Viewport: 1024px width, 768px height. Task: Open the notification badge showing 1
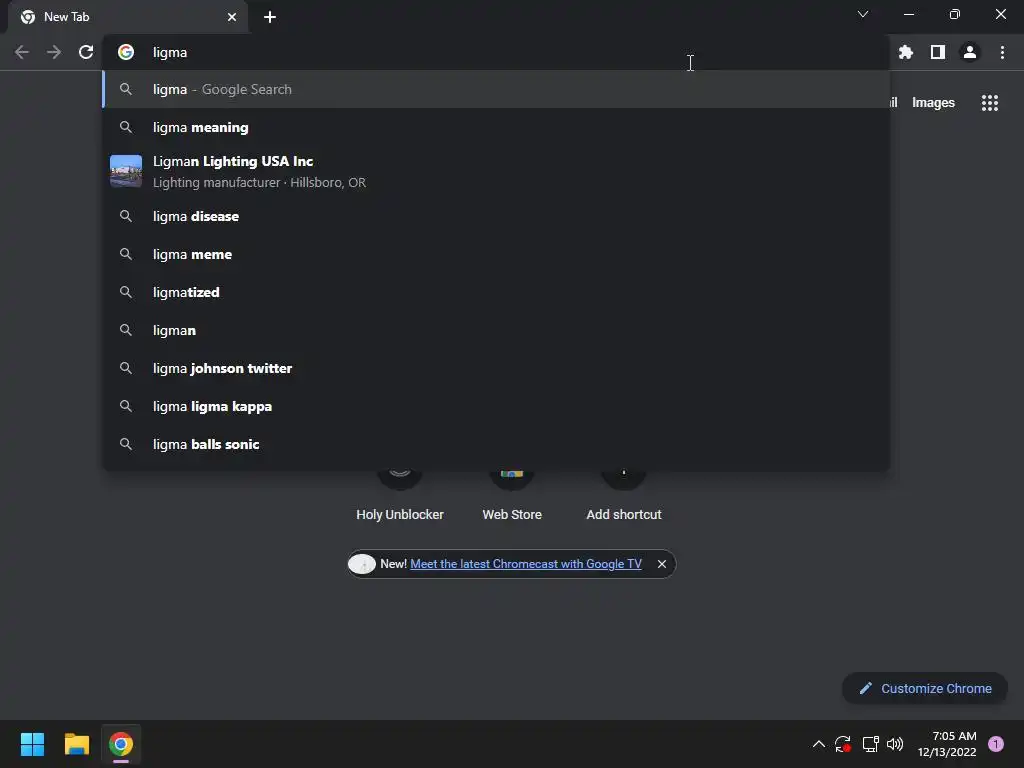[995, 744]
